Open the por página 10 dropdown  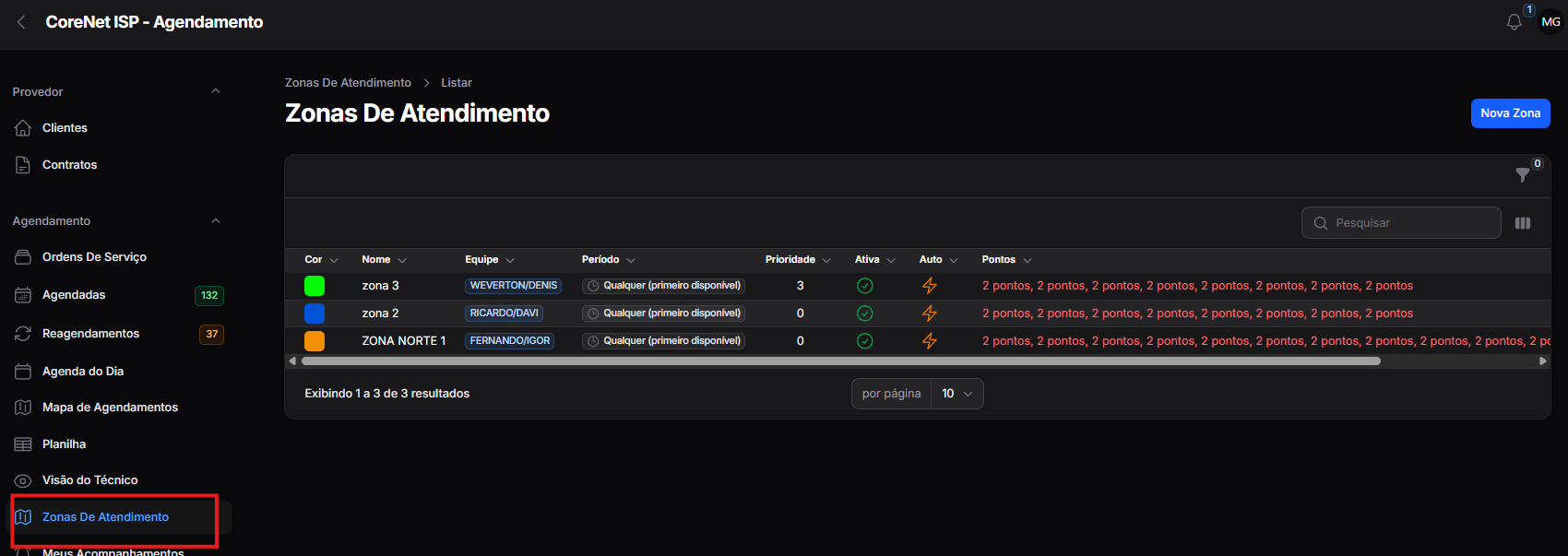pyautogui.click(x=956, y=394)
